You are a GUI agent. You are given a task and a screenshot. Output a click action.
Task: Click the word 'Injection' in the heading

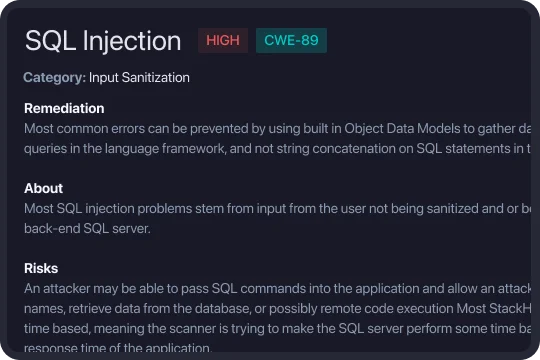point(132,41)
